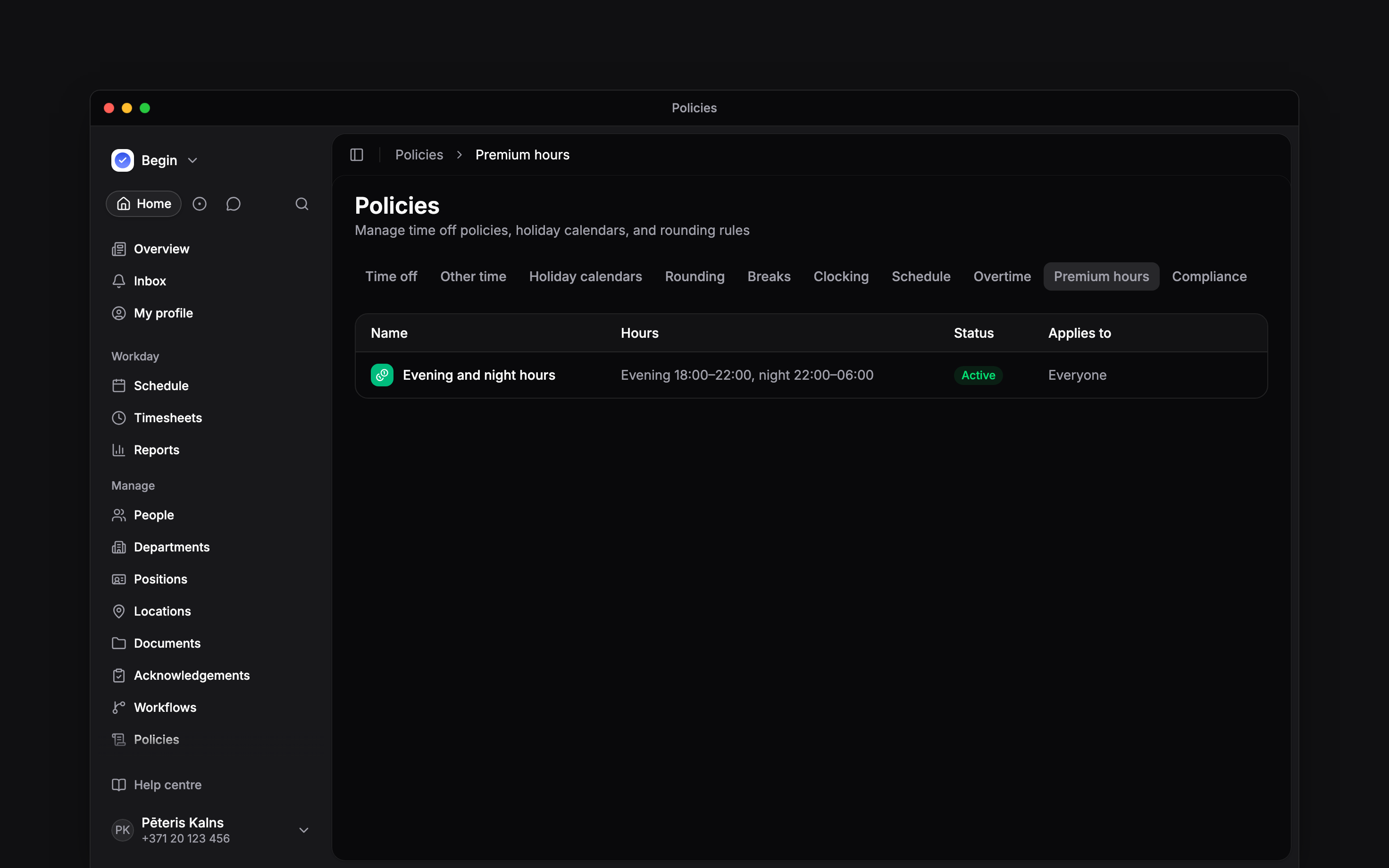
Task: Go to Policies breadcrumb link
Action: pos(419,155)
